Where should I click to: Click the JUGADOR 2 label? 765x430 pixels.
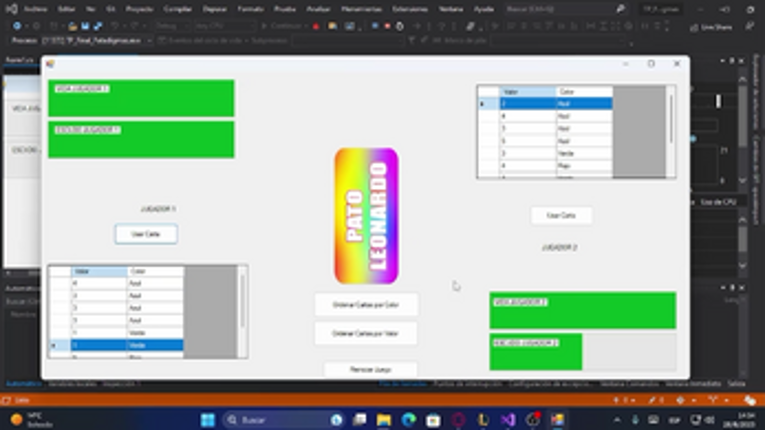click(x=560, y=247)
